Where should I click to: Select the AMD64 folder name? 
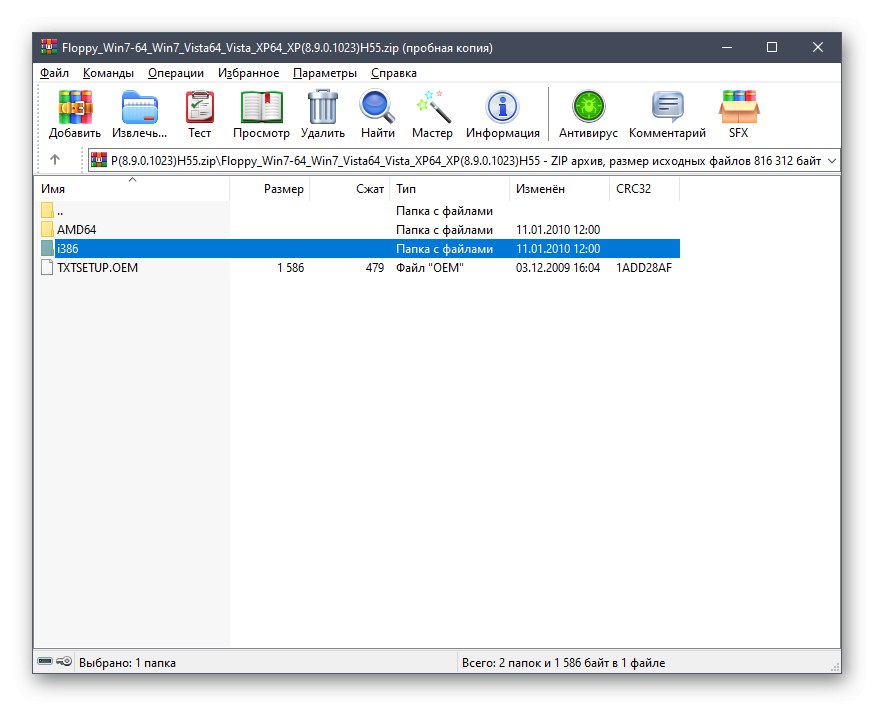pyautogui.click(x=76, y=230)
